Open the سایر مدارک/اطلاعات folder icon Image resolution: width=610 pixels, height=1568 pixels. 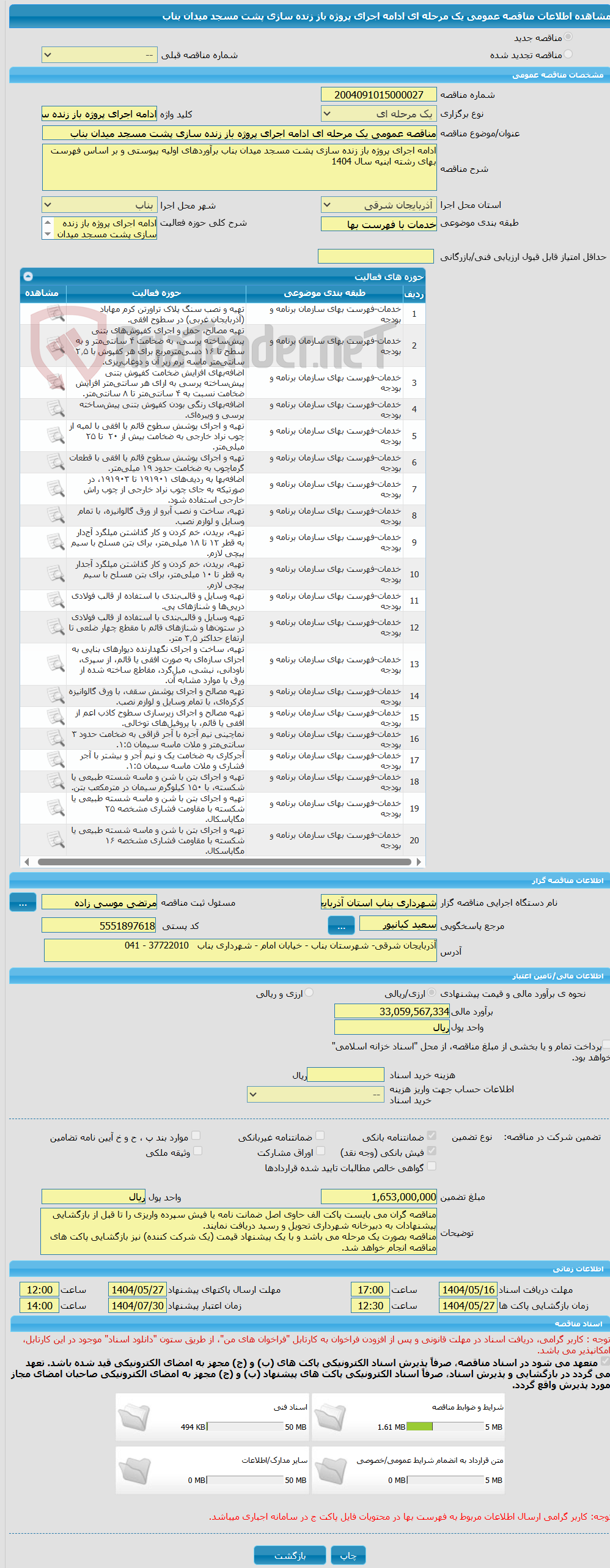click(134, 1471)
